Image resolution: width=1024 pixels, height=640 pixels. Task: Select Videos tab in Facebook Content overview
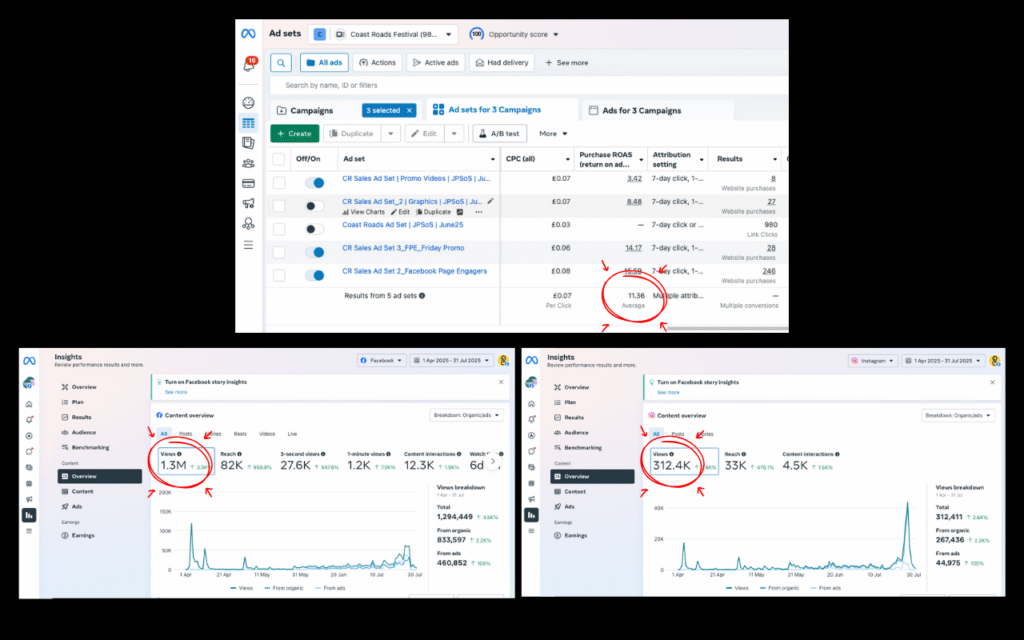267,434
